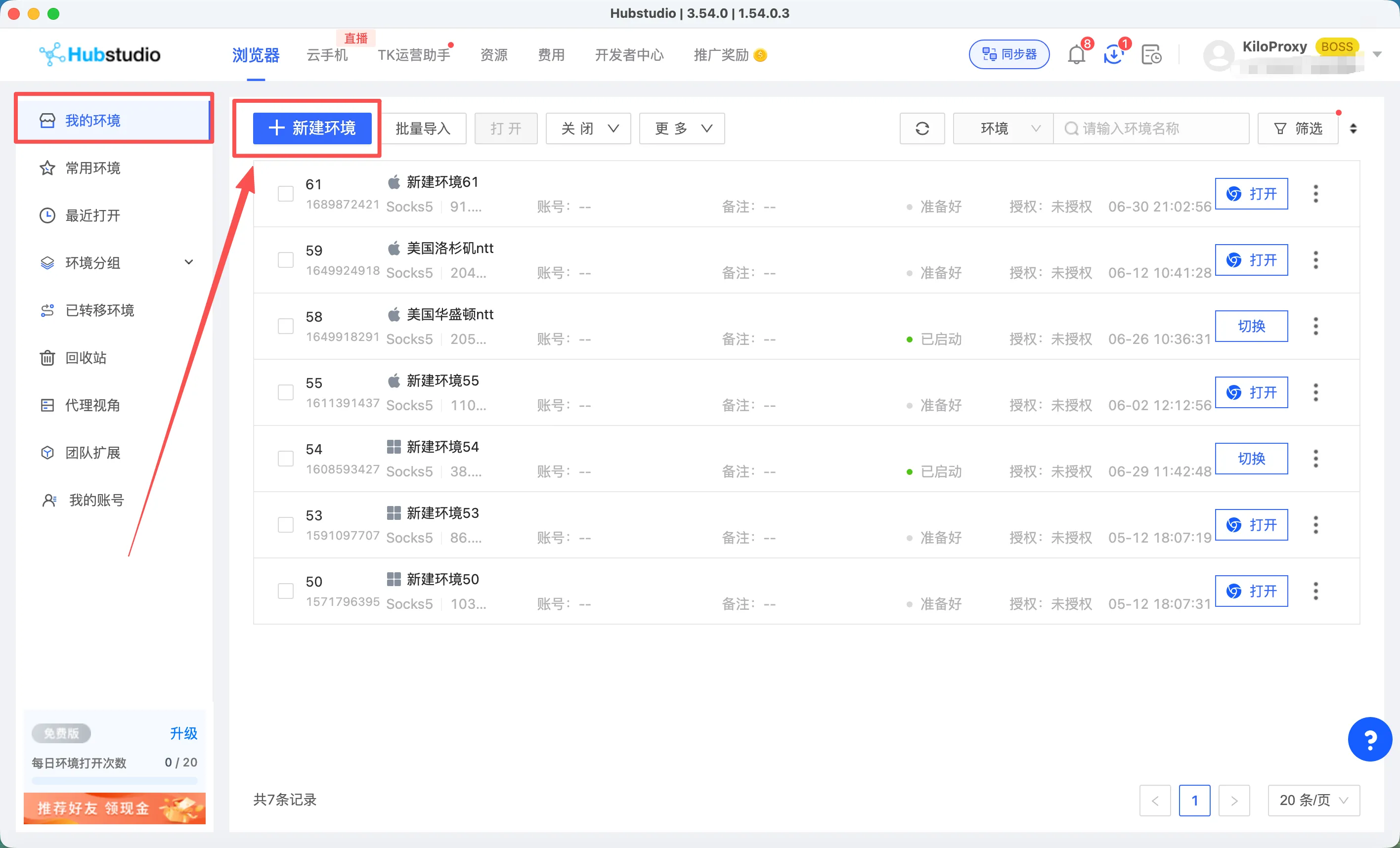This screenshot has height=848, width=1400.
Task: Open the 20 条/页 page size dropdown
Action: pos(1313,800)
